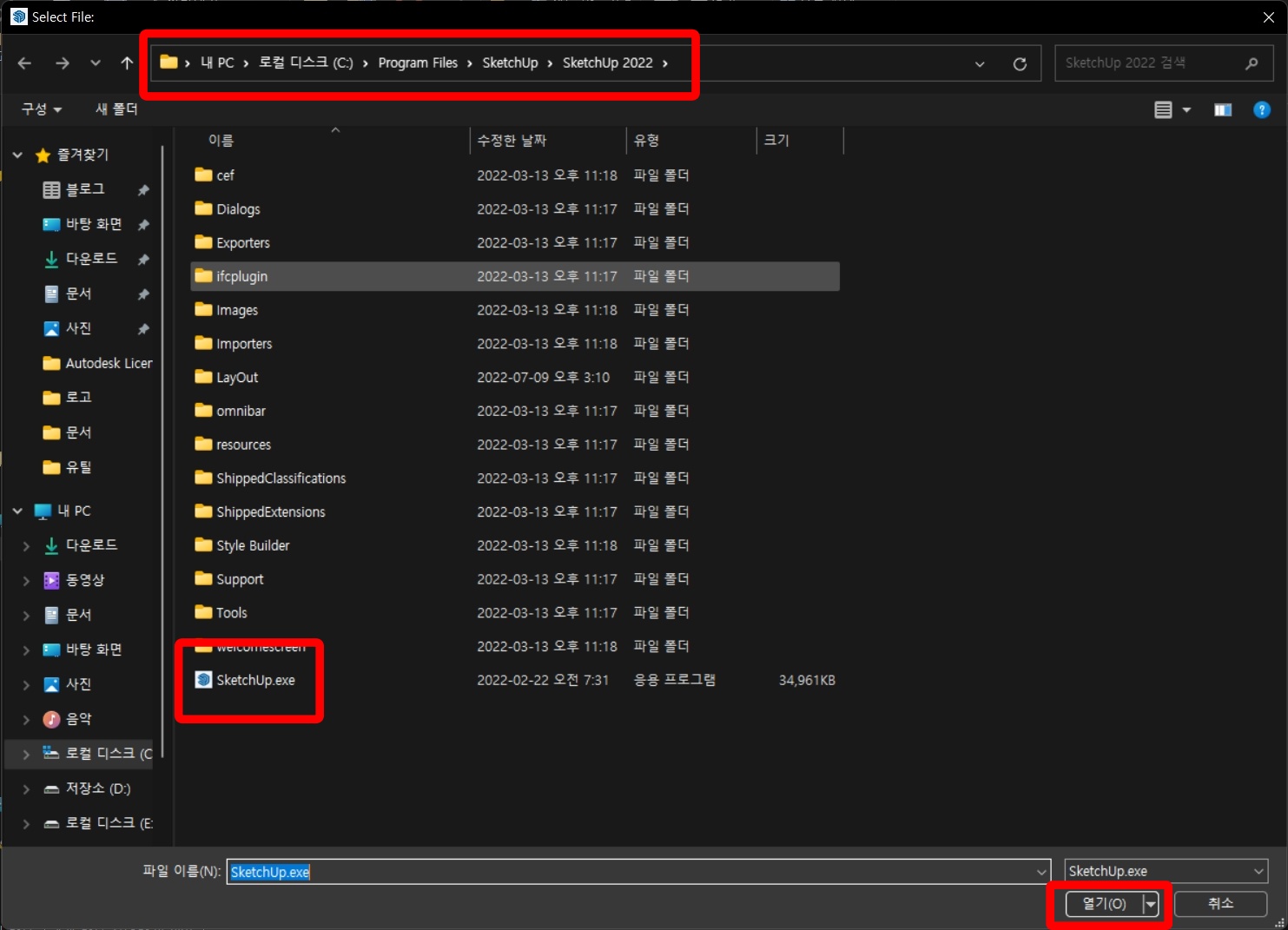This screenshot has width=1288, height=930.
Task: Select the resources folder
Action: 515,445
